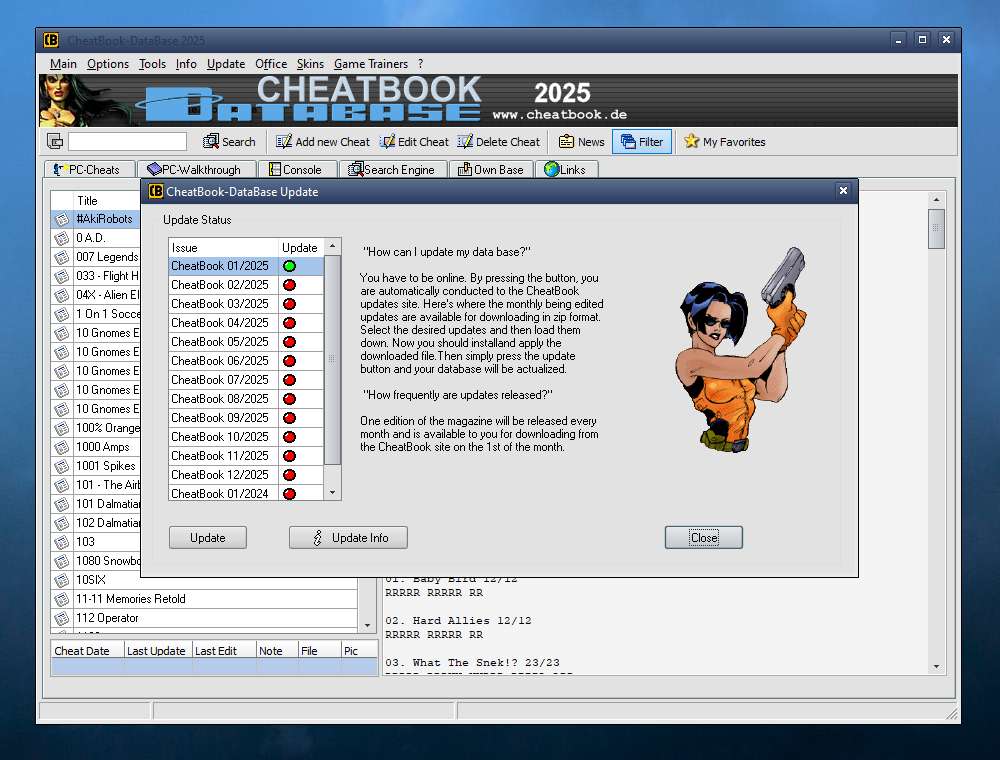Select CheatBook 05/2025 issue row
Screen dimensions: 1000x760
pyautogui.click(x=246, y=342)
